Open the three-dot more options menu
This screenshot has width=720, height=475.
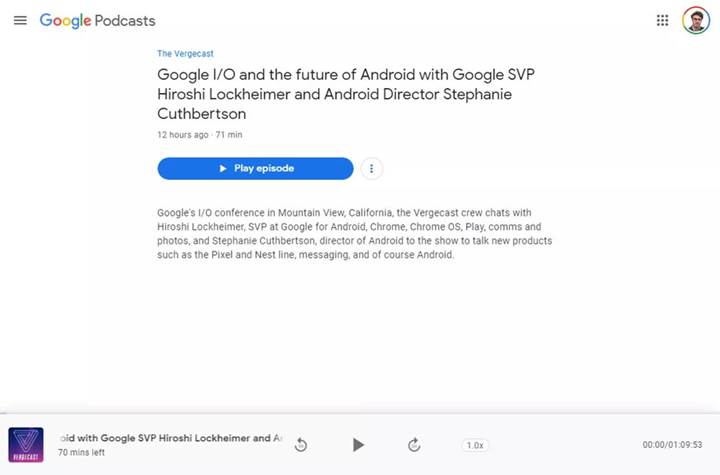(372, 169)
